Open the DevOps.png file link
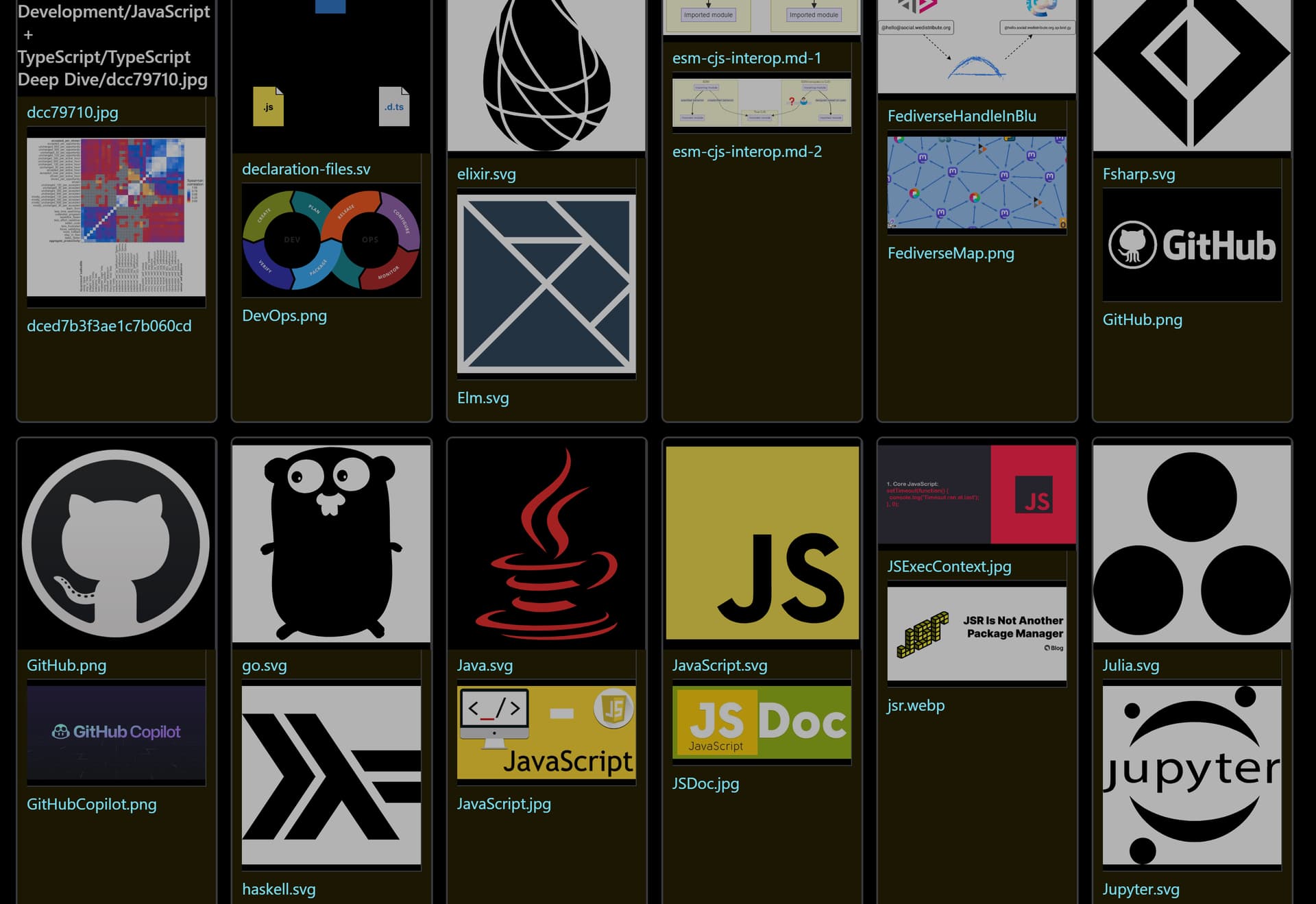 click(284, 315)
